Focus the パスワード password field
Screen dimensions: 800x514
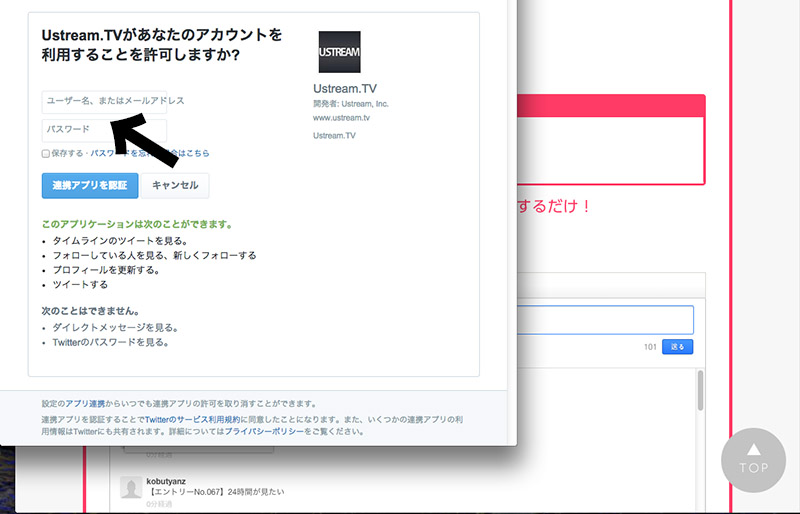point(104,130)
